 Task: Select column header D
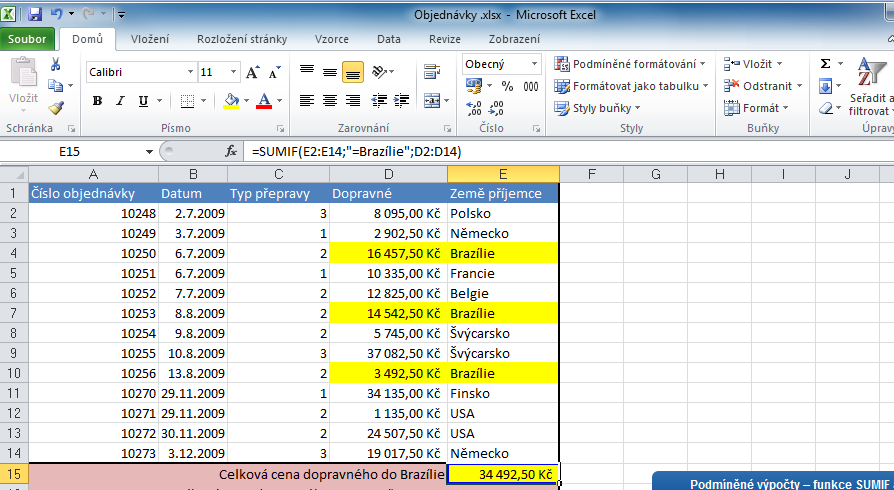(x=388, y=174)
